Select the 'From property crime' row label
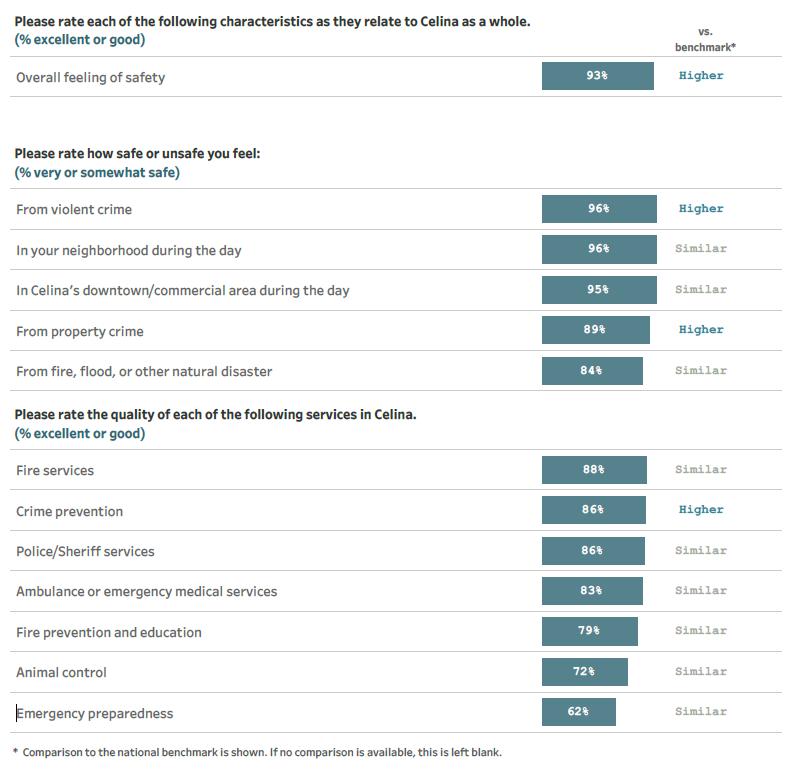Image resolution: width=801 pixels, height=777 pixels. click(x=80, y=331)
